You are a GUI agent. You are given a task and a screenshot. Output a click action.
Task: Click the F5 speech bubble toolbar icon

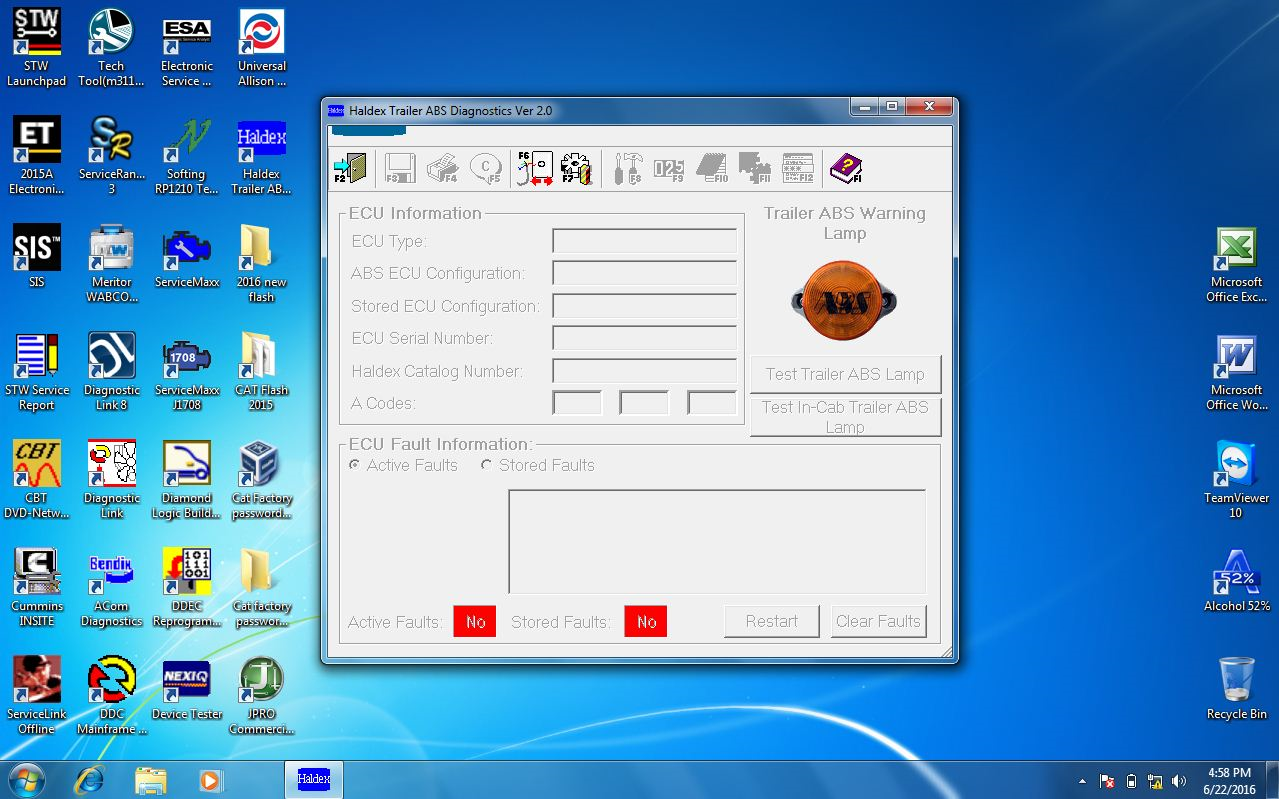[x=486, y=168]
